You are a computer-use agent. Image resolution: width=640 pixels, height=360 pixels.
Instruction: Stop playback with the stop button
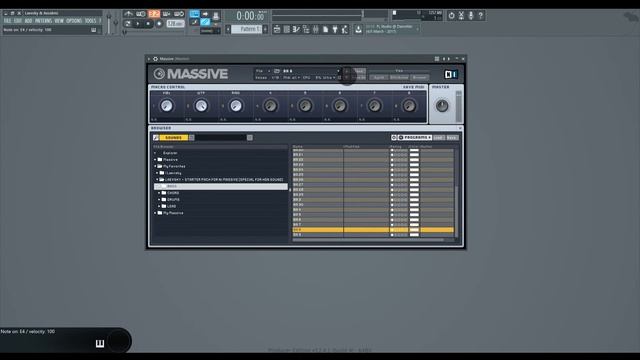148,24
